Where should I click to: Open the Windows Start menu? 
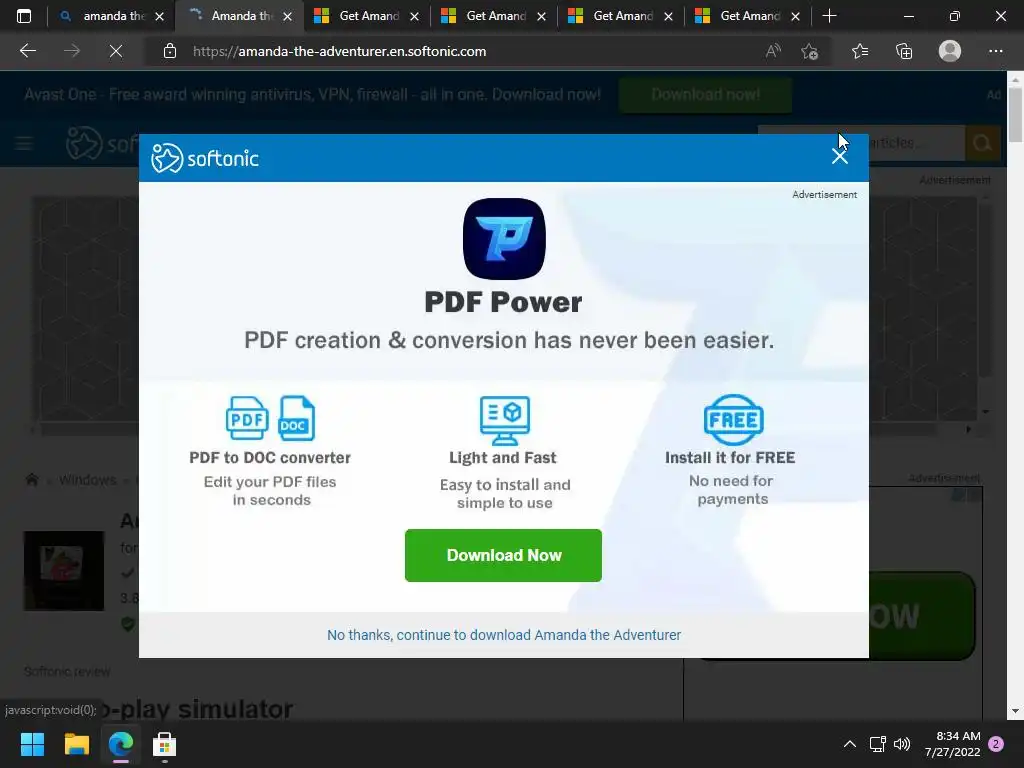[x=32, y=744]
